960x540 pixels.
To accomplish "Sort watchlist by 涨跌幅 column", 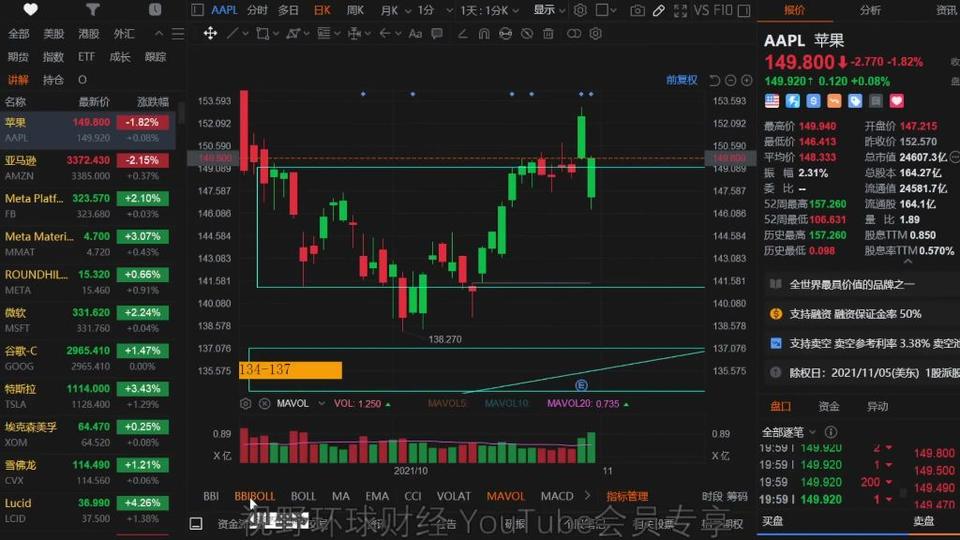I will click(x=152, y=102).
